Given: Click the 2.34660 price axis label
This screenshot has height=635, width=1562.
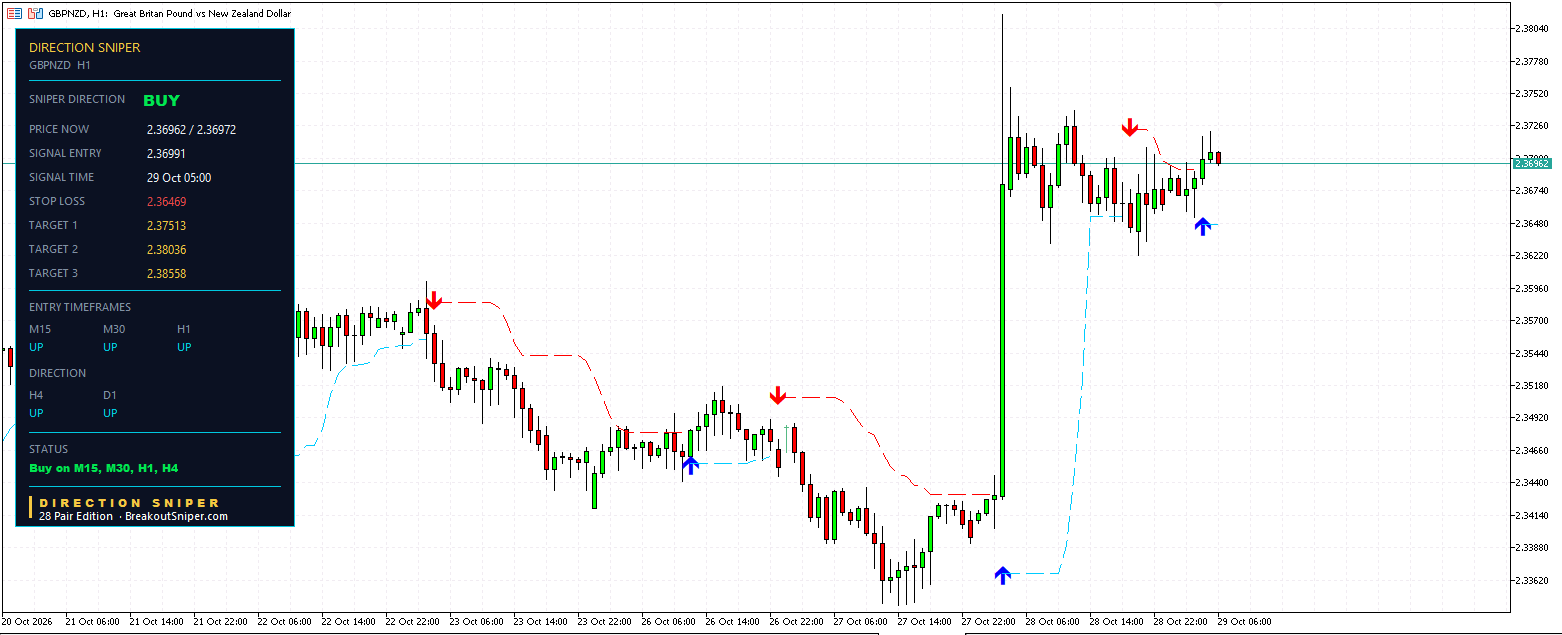Looking at the screenshot, I should 1533,450.
